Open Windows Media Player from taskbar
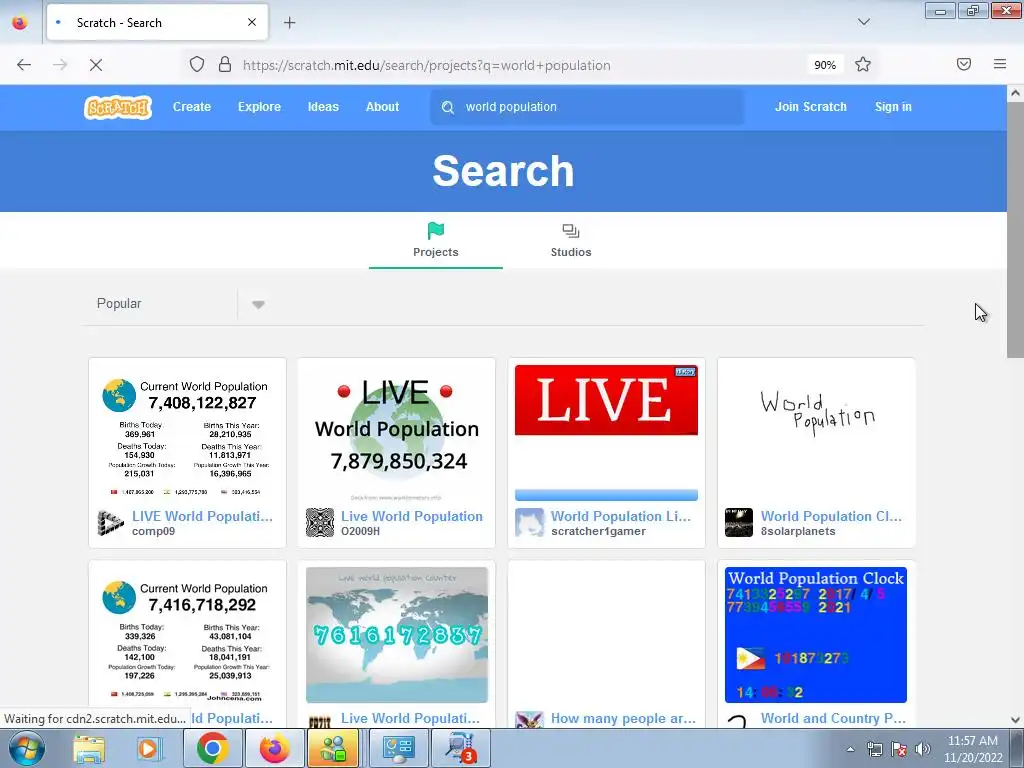This screenshot has width=1024, height=768. (149, 748)
